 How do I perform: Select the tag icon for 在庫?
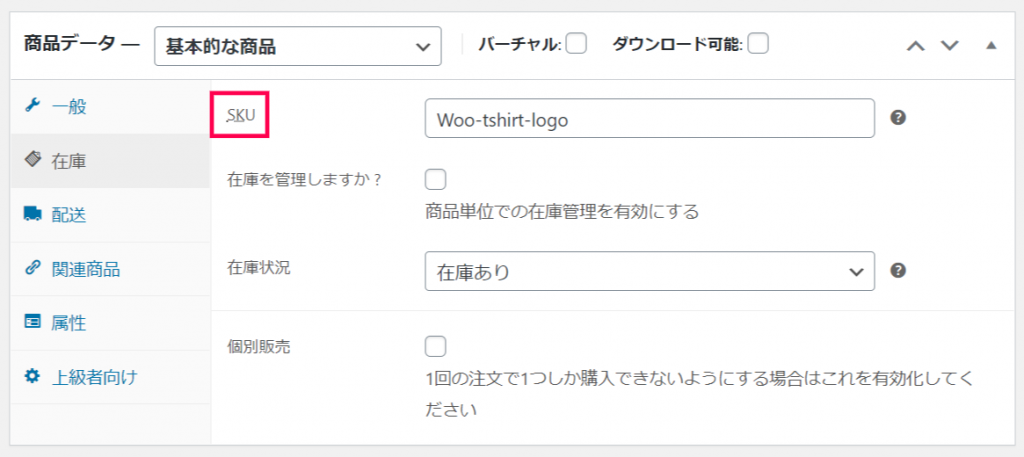tap(32, 160)
